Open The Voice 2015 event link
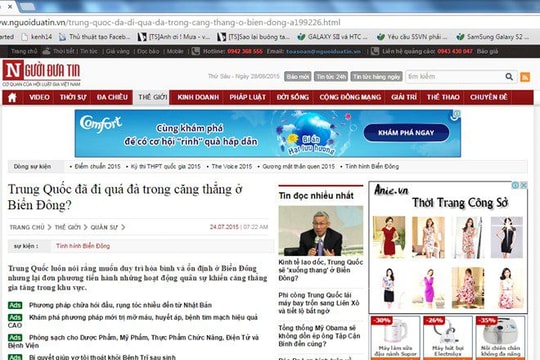This screenshot has width=540, height=360. (x=232, y=166)
